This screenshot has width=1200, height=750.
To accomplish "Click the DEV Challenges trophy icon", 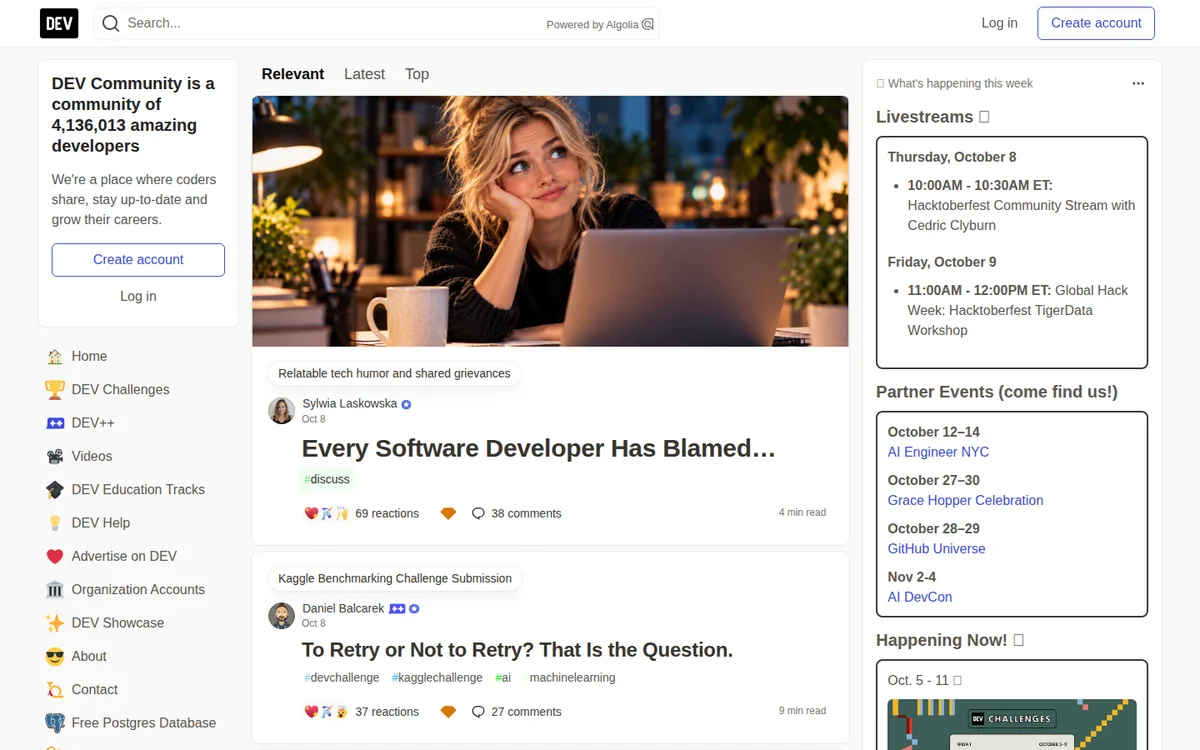I will [x=55, y=389].
